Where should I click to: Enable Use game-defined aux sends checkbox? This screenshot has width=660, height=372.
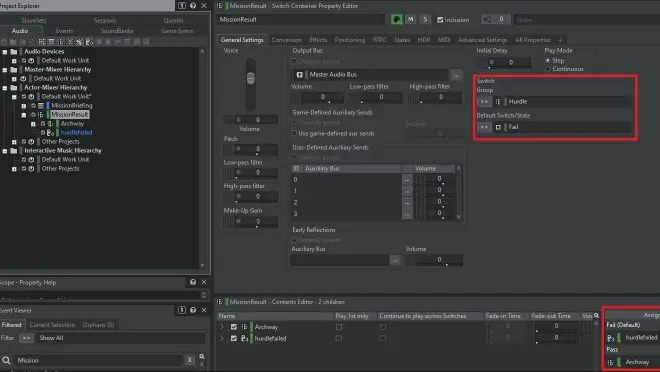(x=294, y=133)
